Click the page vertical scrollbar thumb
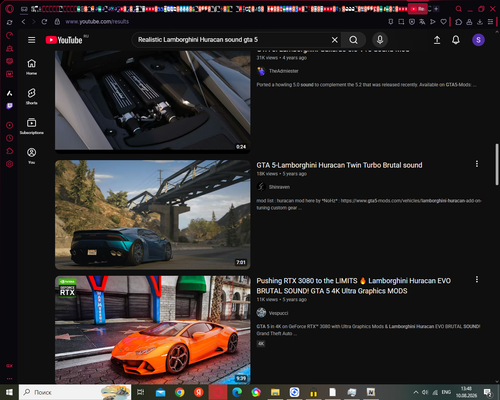The width and height of the screenshot is (500, 400). click(x=497, y=164)
